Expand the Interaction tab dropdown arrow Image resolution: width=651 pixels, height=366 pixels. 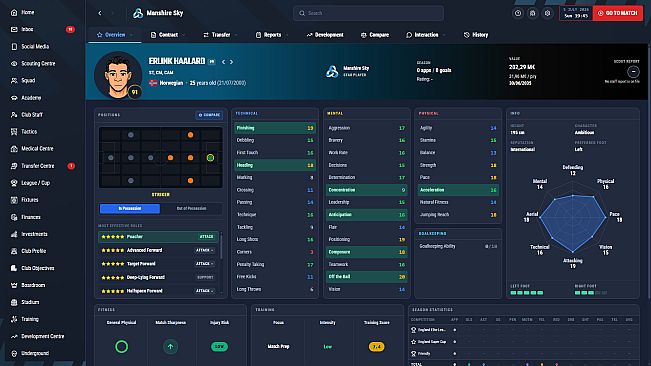445,35
